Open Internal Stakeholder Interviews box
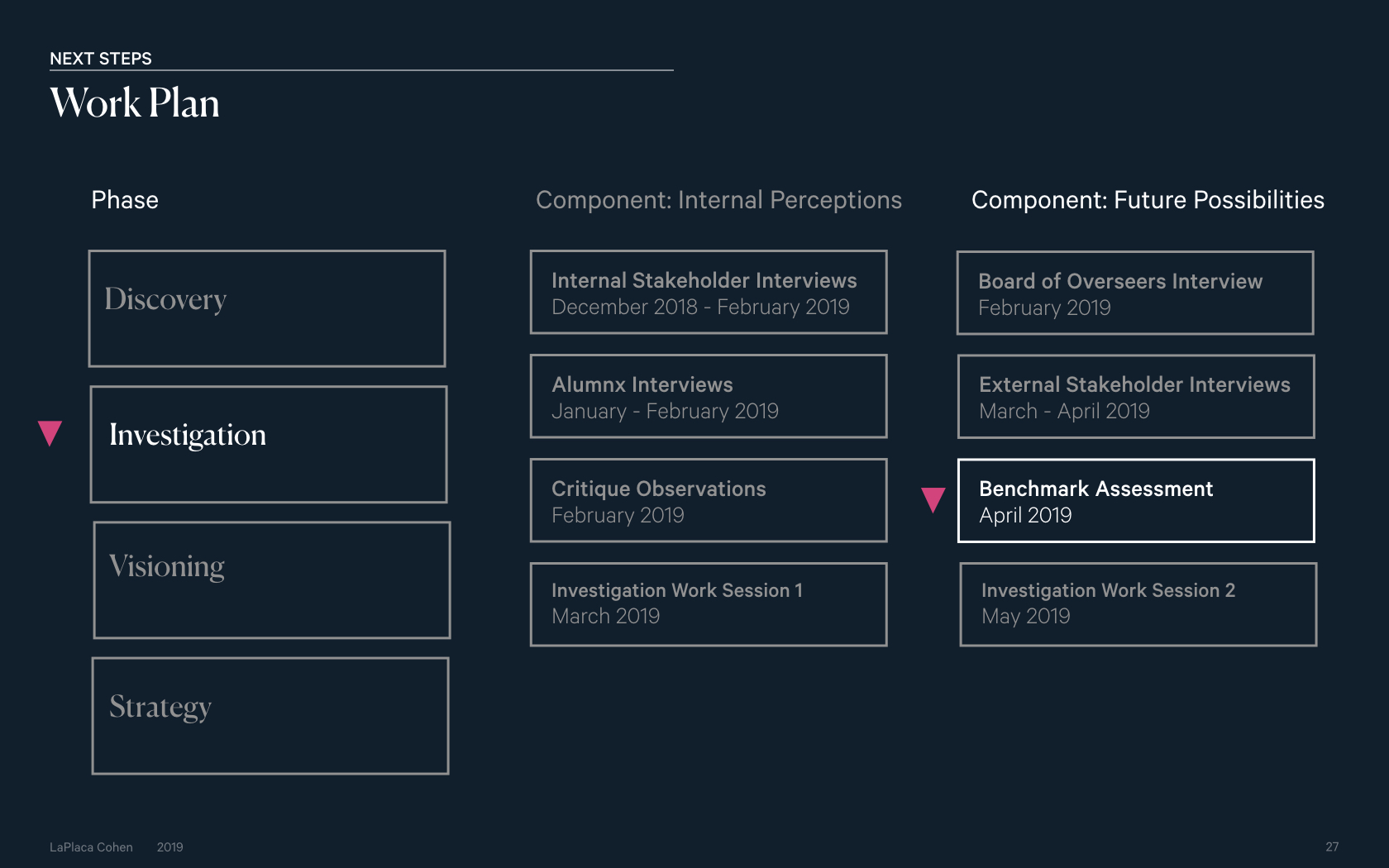Viewport: 1389px width, 868px height. tap(709, 292)
